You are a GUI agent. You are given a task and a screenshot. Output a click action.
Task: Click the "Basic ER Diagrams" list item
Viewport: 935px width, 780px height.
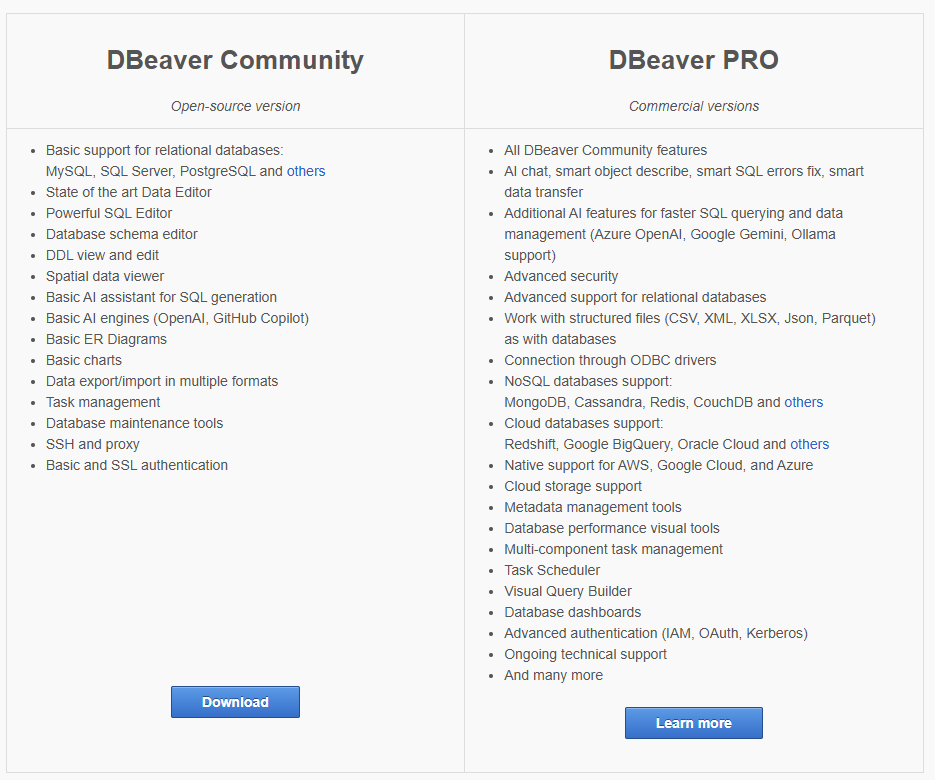pyautogui.click(x=106, y=339)
